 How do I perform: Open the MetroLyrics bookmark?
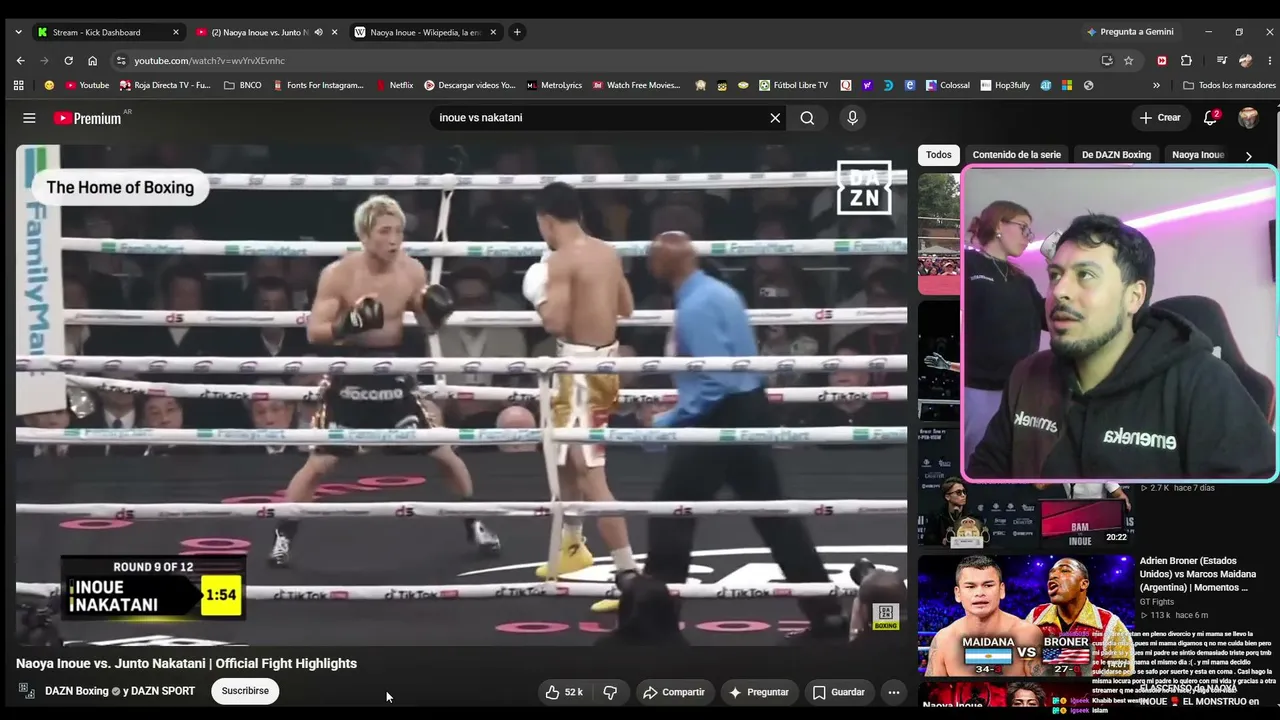tap(554, 85)
